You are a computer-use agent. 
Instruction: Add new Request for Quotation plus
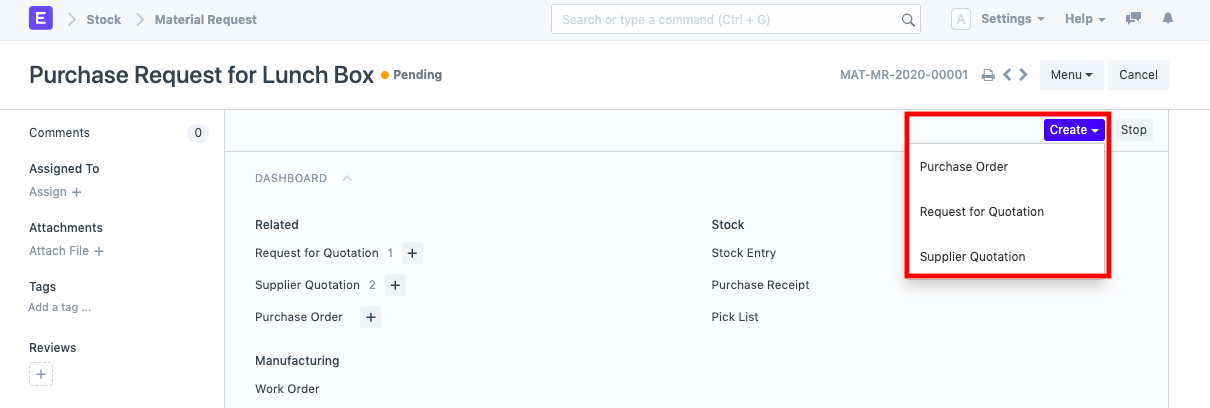(413, 253)
